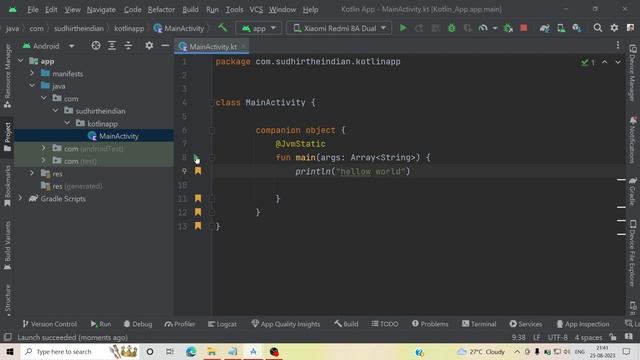
Task: Click the Select Opened File target icon
Action: tap(96, 46)
